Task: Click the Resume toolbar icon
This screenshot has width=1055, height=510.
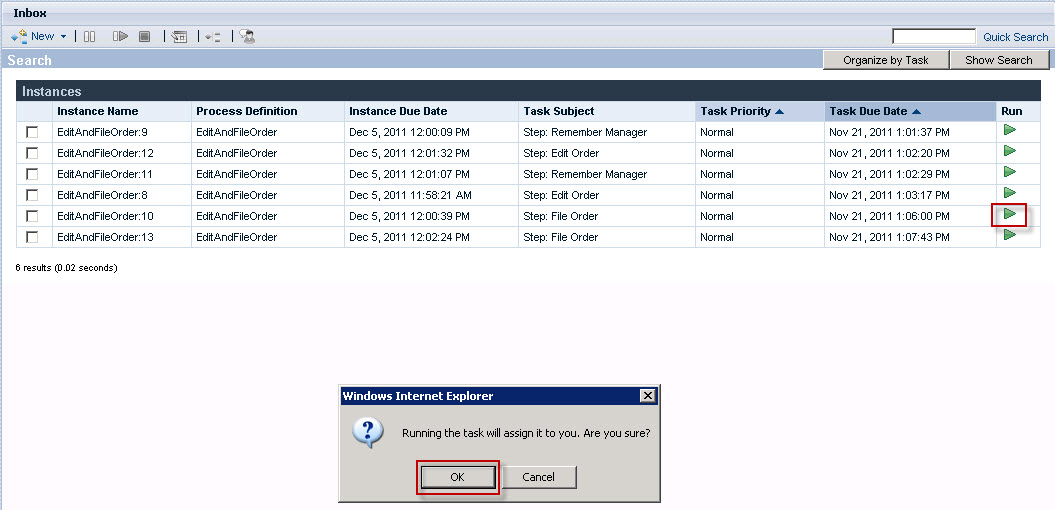Action: 120,36
